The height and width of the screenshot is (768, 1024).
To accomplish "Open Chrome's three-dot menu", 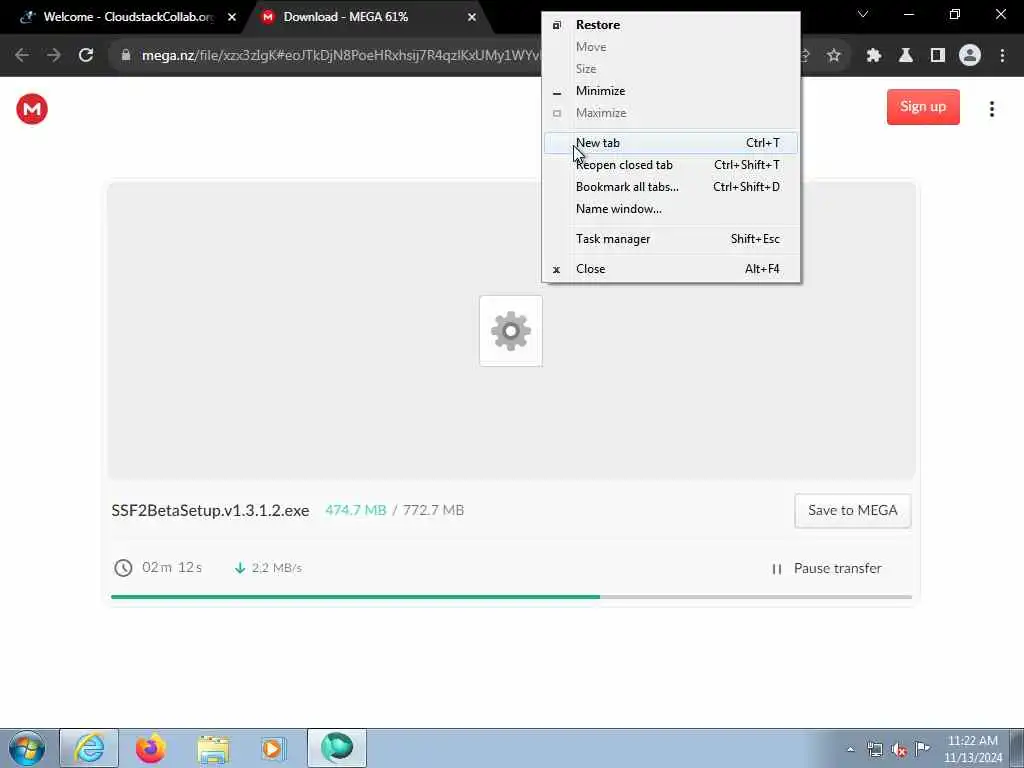I will tap(1002, 56).
